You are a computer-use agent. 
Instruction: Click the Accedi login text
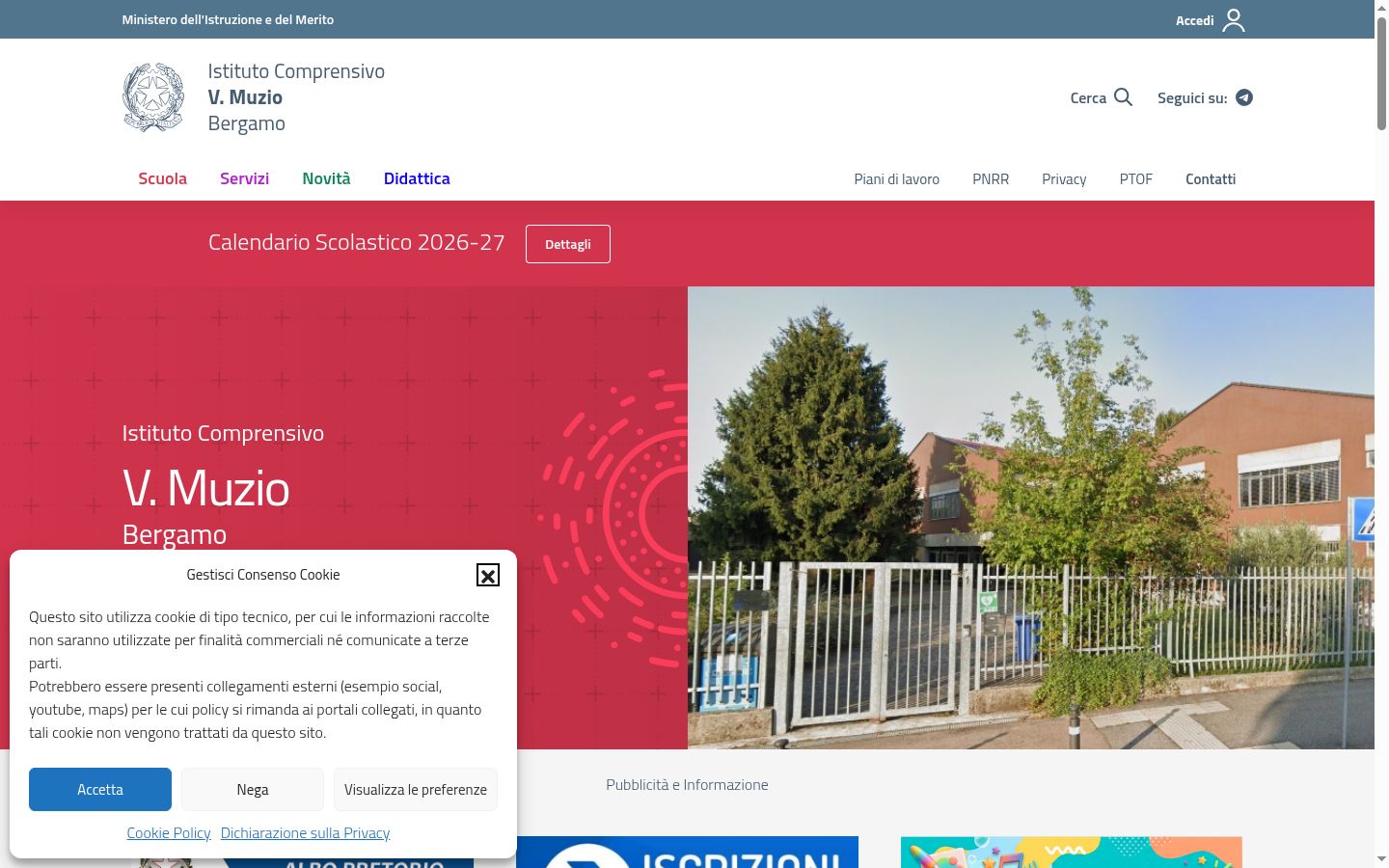pos(1194,20)
